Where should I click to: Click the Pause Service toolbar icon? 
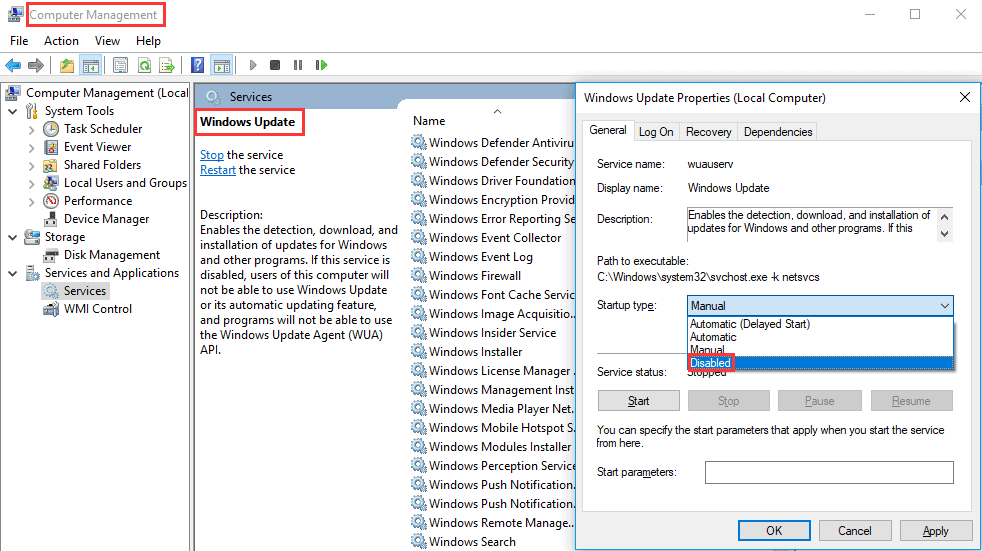coord(298,65)
